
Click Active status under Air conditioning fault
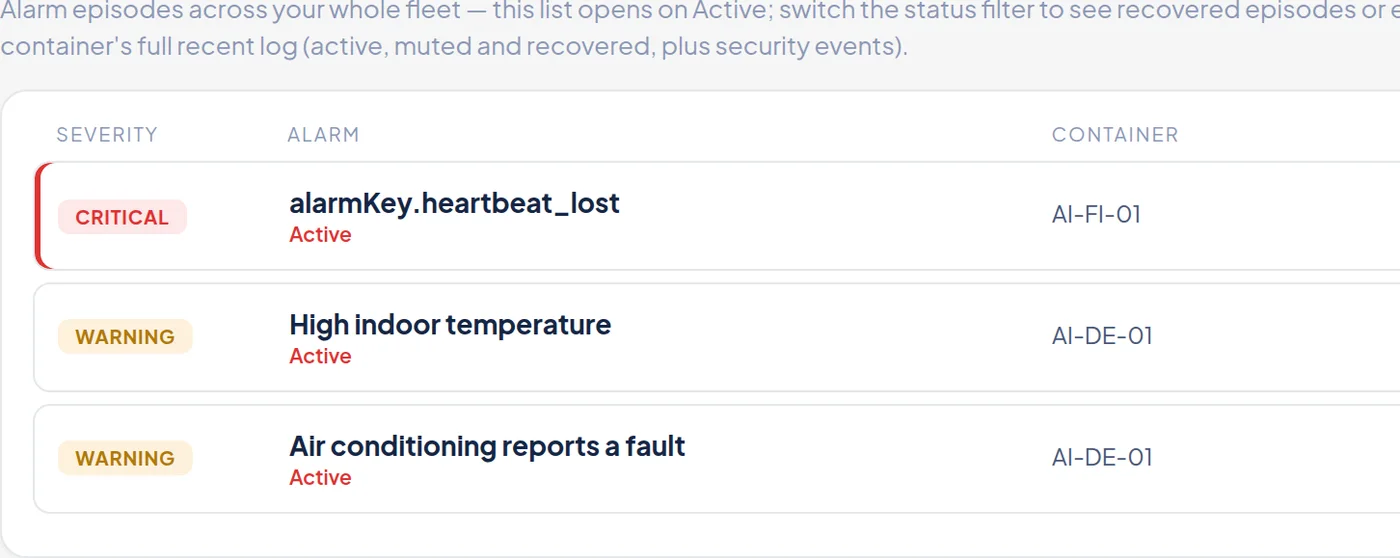point(320,477)
